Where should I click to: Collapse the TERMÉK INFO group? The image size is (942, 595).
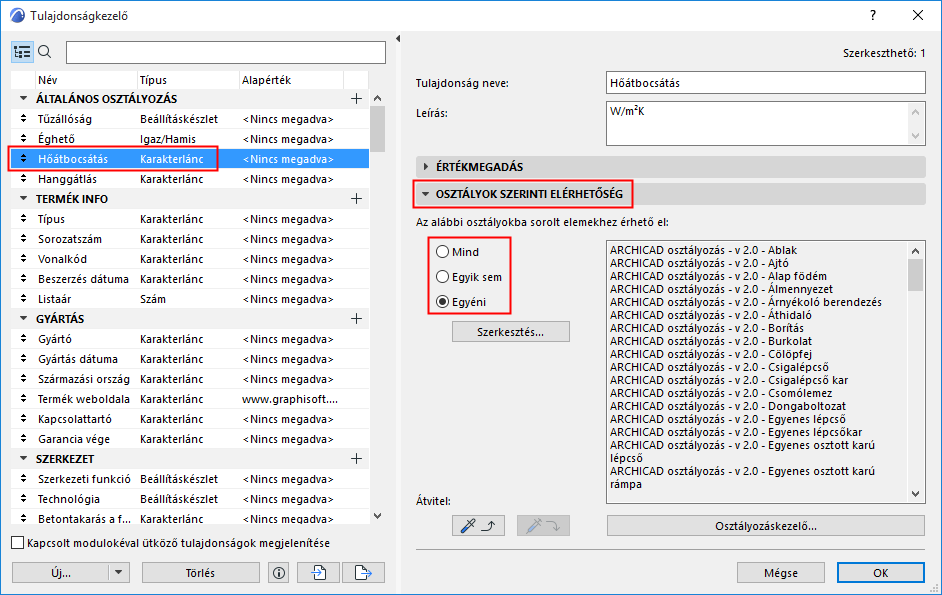pos(23,198)
